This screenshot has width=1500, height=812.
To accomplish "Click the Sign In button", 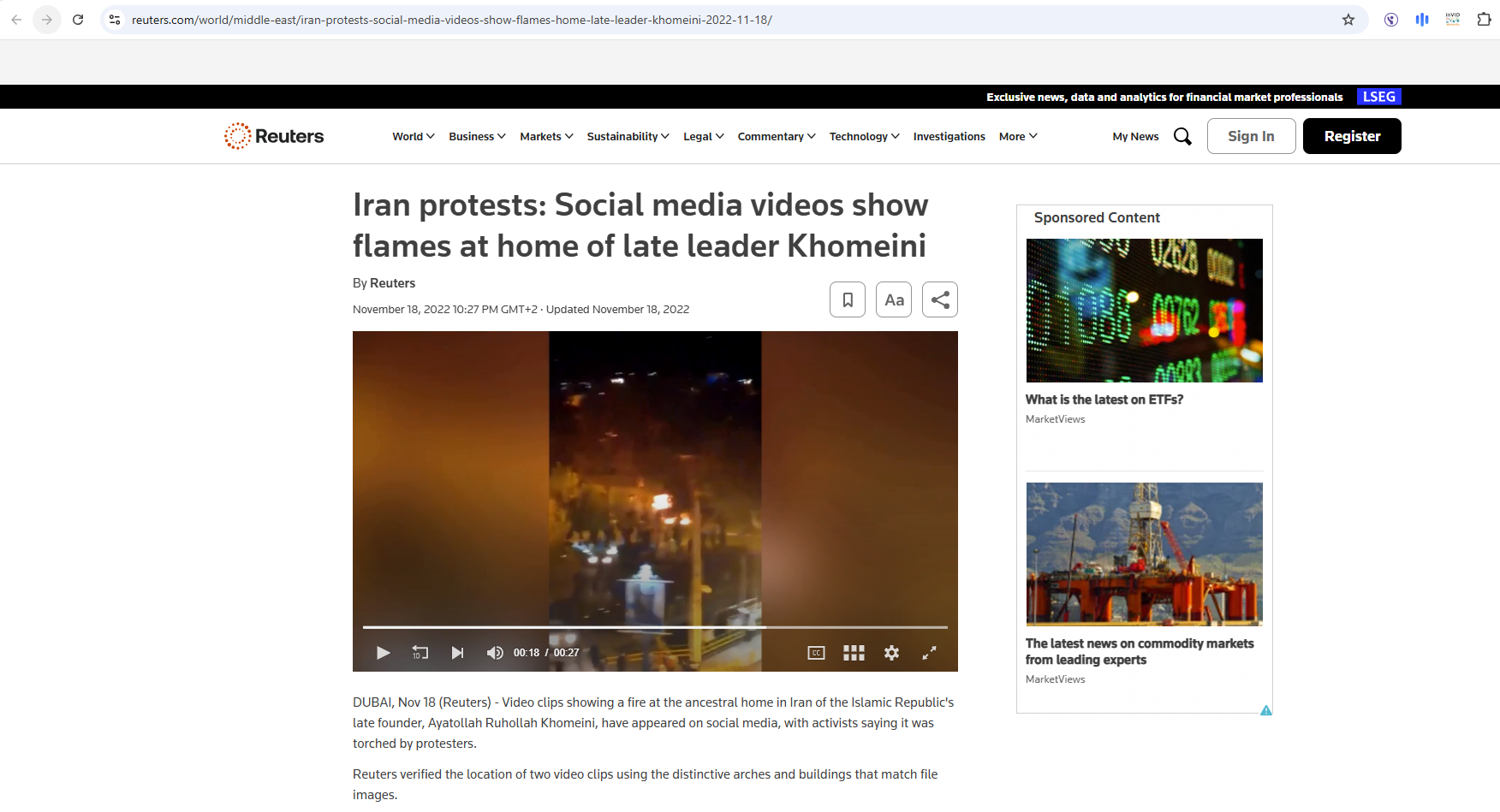I will [x=1251, y=136].
